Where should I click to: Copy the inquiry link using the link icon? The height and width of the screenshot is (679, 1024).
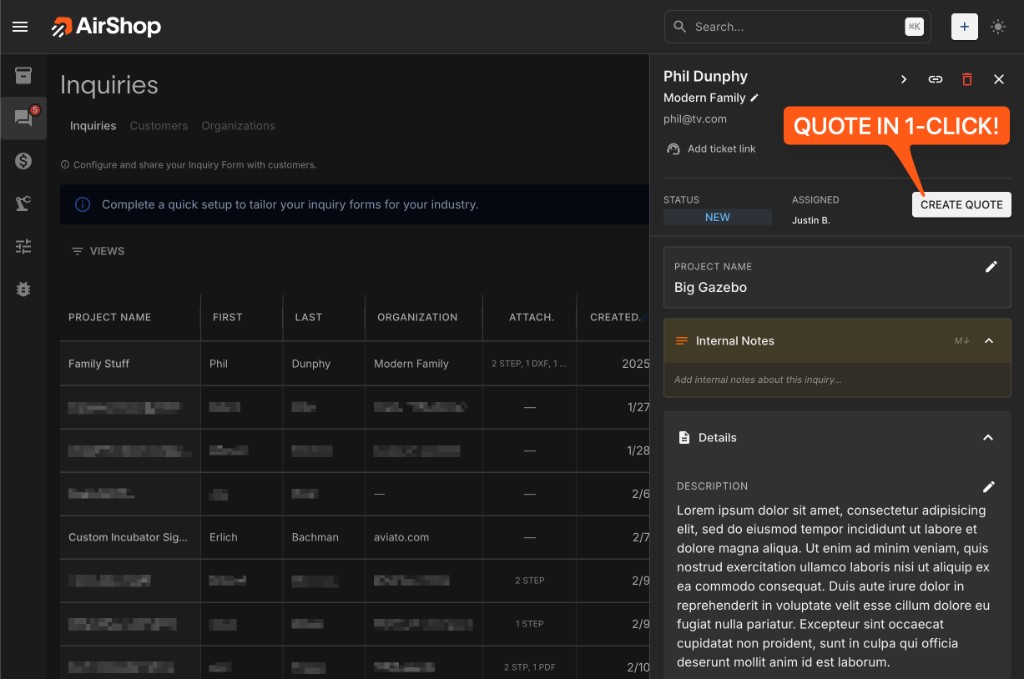[935, 78]
